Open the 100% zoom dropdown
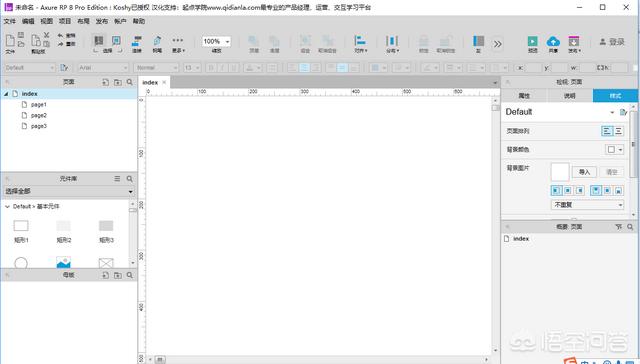Image resolution: width=640 pixels, height=364 pixels. (216, 41)
